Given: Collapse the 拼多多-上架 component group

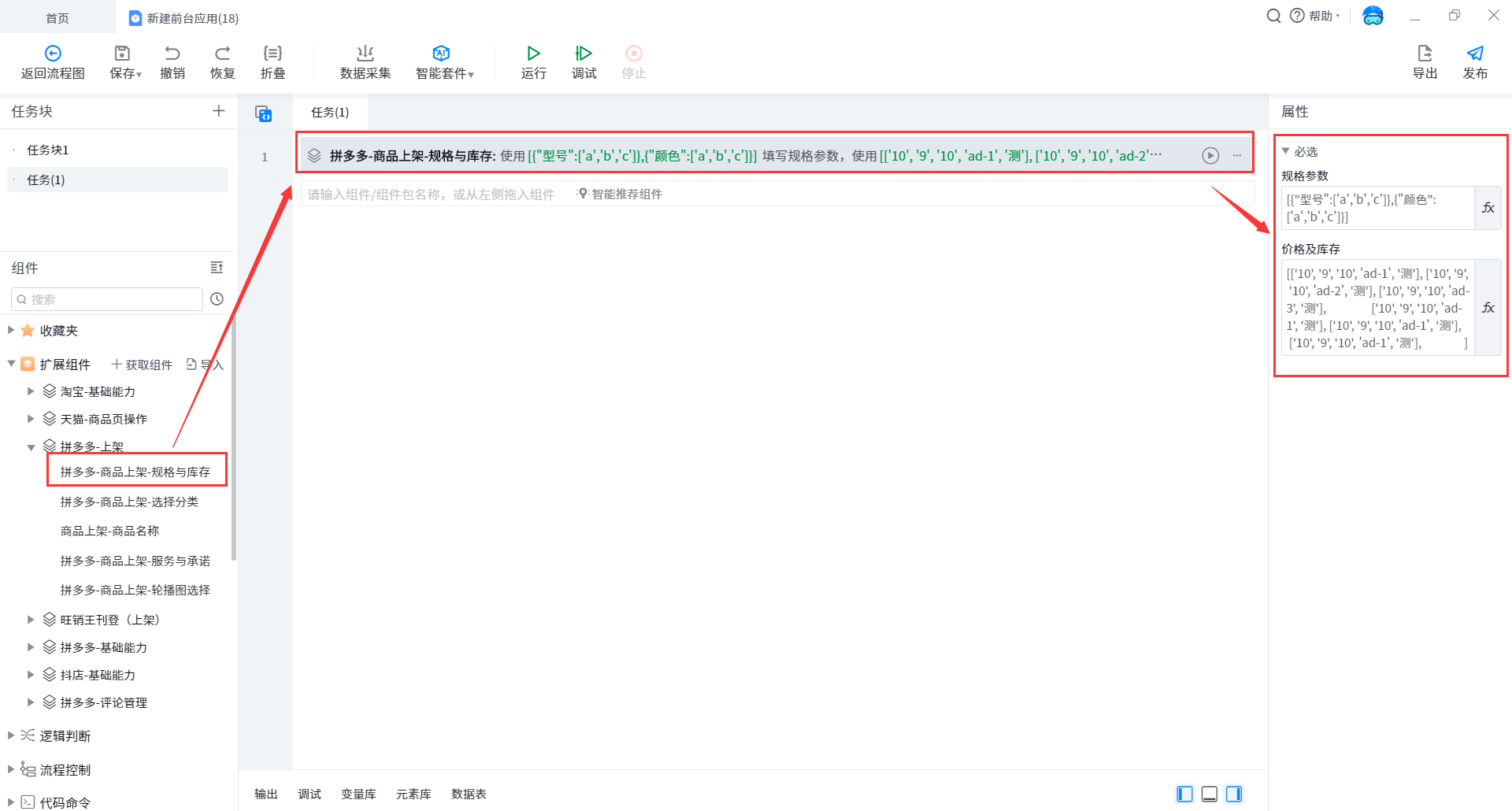Looking at the screenshot, I should point(31,447).
